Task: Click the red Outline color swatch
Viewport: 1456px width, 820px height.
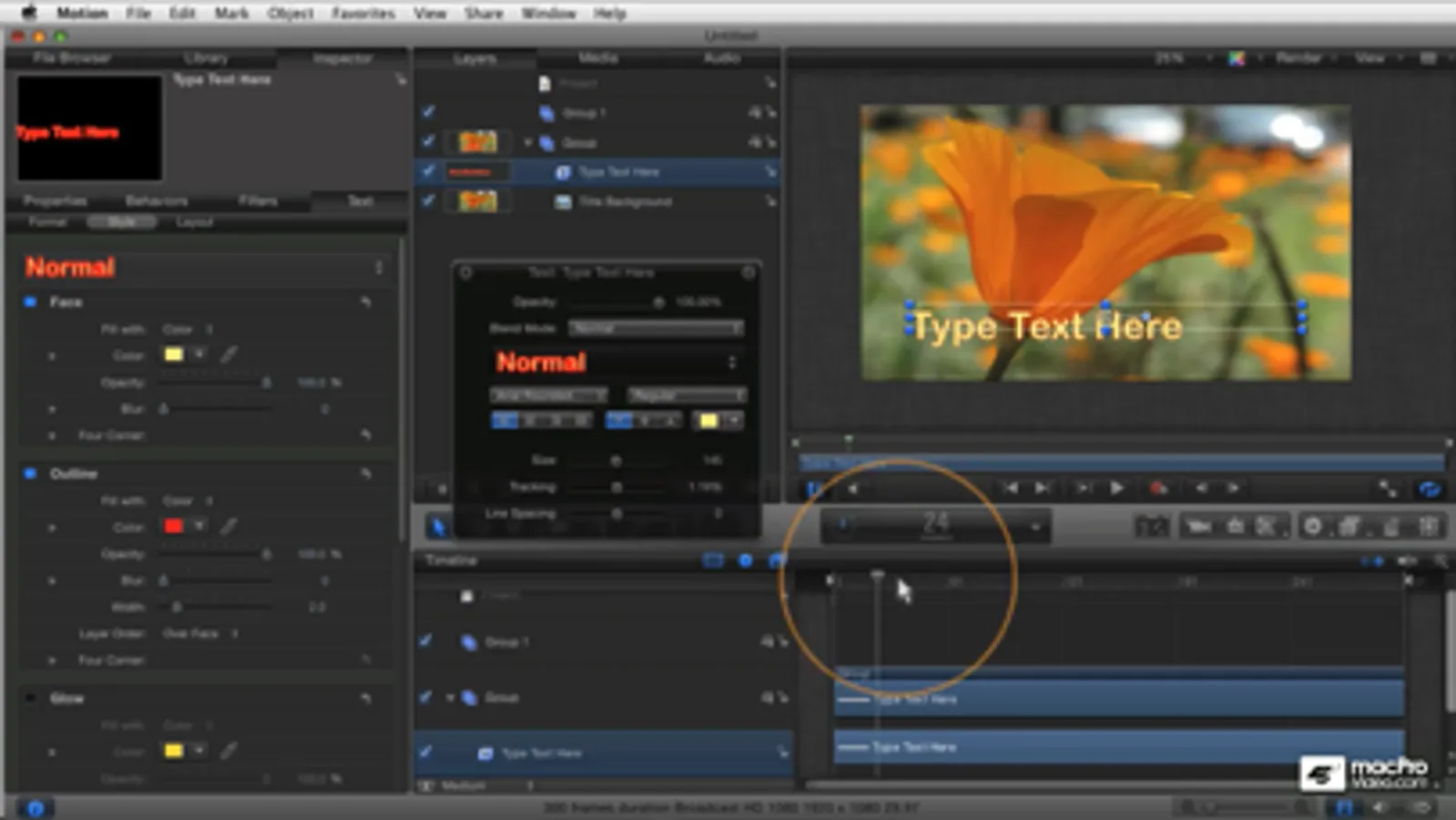Action: tap(173, 526)
